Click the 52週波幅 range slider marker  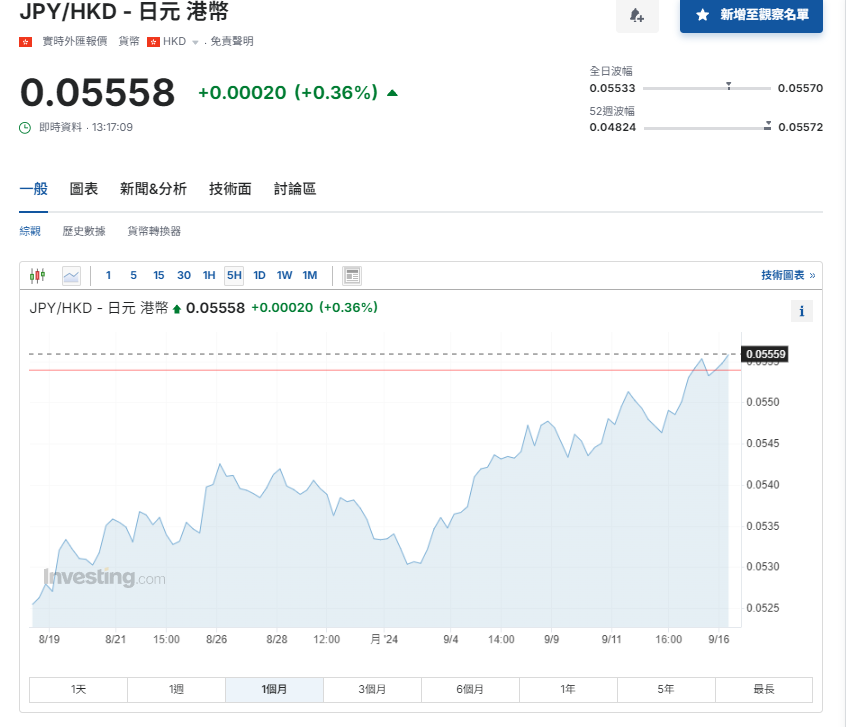[767, 125]
